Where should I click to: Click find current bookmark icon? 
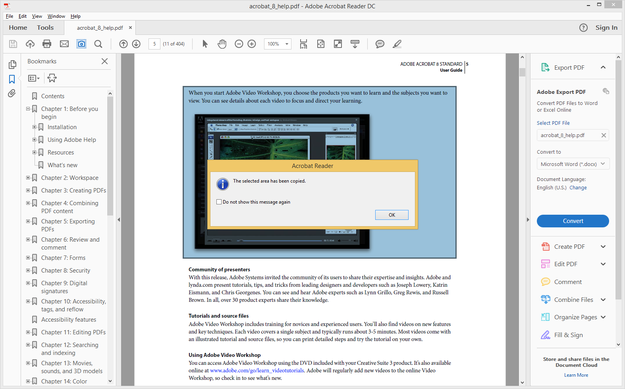(52, 78)
